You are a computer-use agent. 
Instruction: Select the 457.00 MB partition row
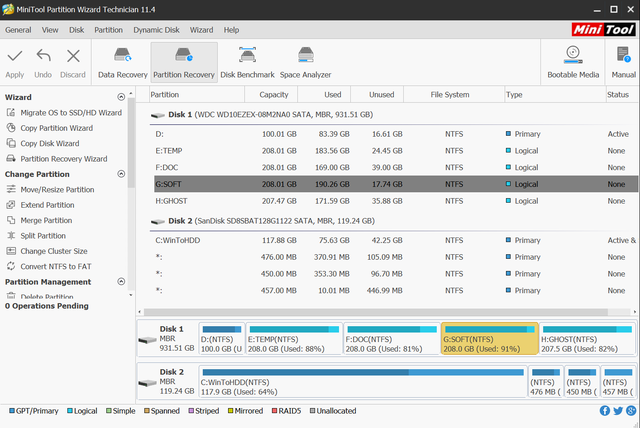point(396,291)
